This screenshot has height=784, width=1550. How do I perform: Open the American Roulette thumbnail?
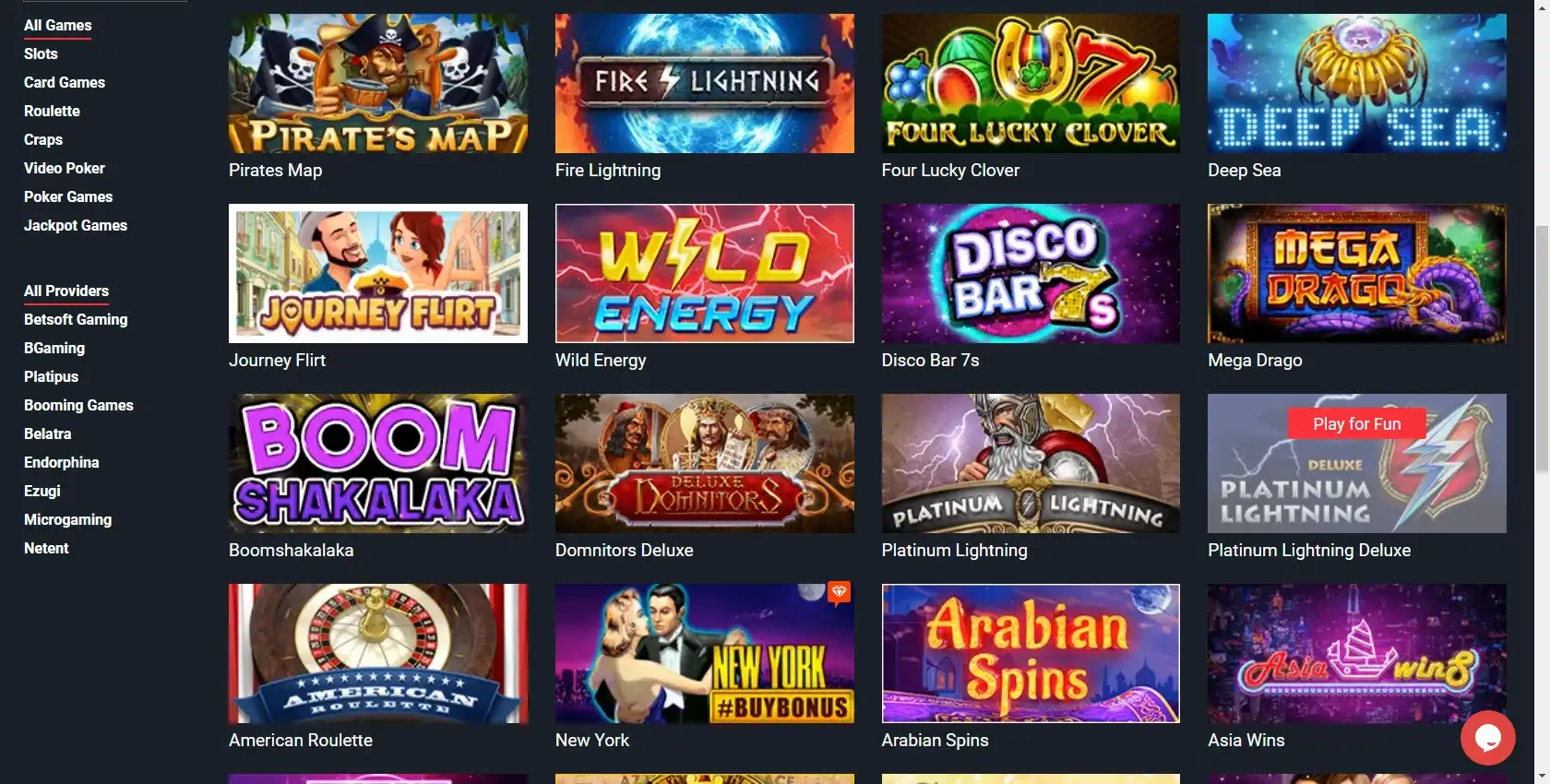378,653
